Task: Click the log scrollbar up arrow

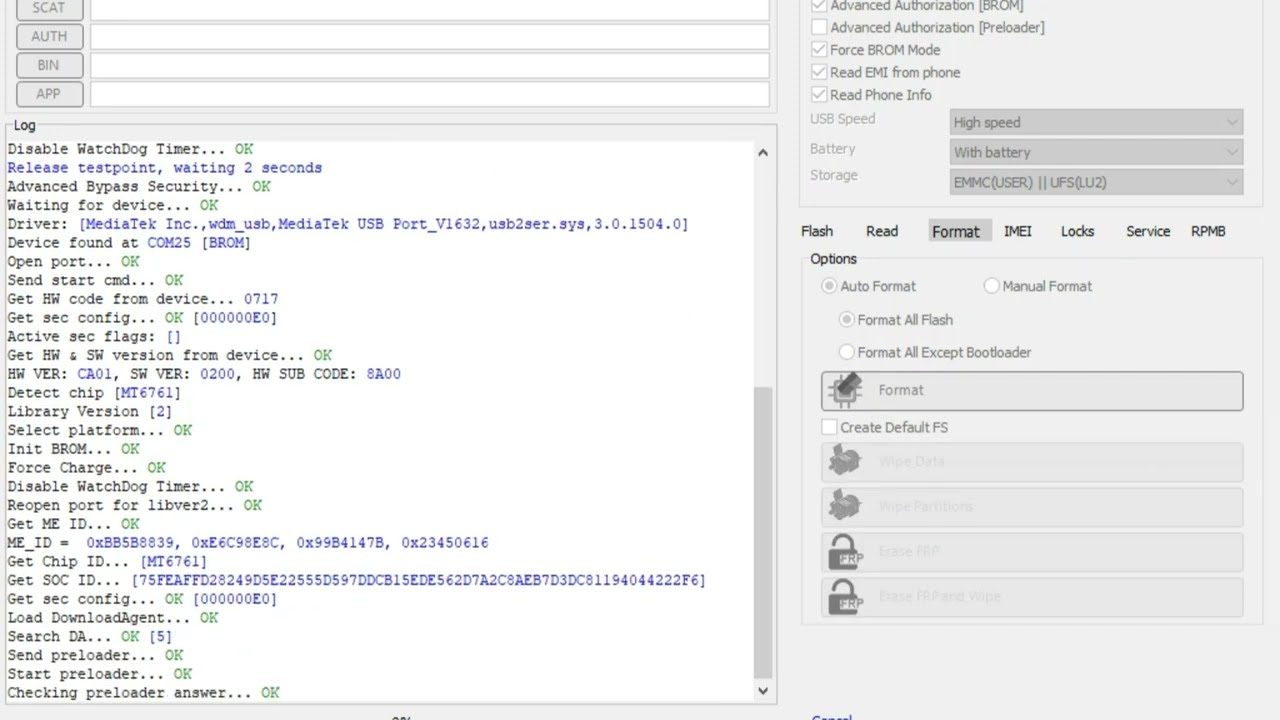Action: 763,152
